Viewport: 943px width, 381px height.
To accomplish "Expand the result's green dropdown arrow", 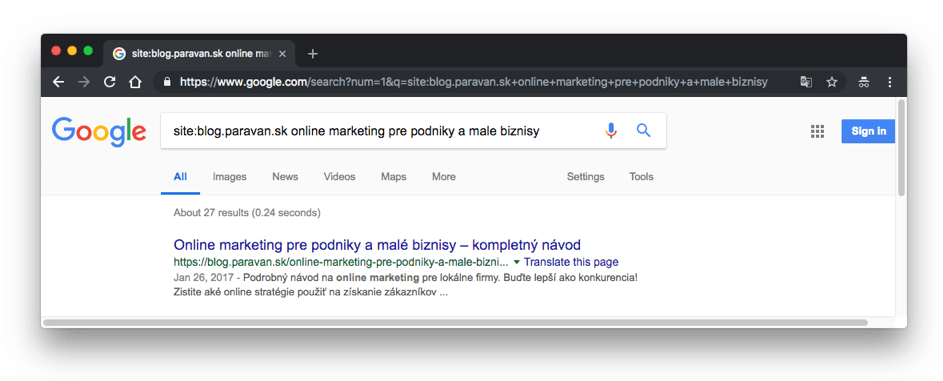I will [x=517, y=262].
